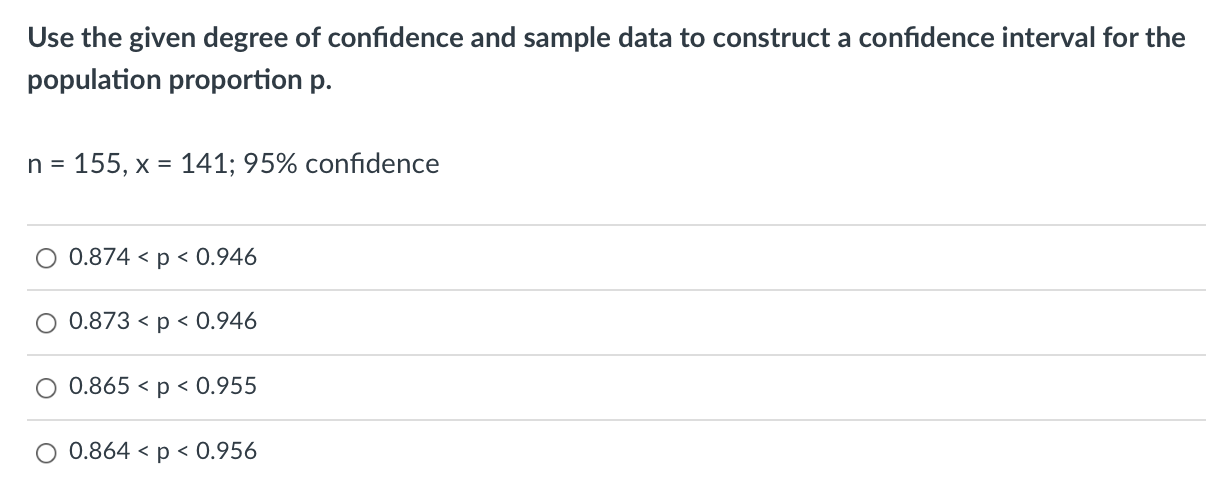
Task: Click the value 0.873 in the second answer
Action: (x=100, y=322)
